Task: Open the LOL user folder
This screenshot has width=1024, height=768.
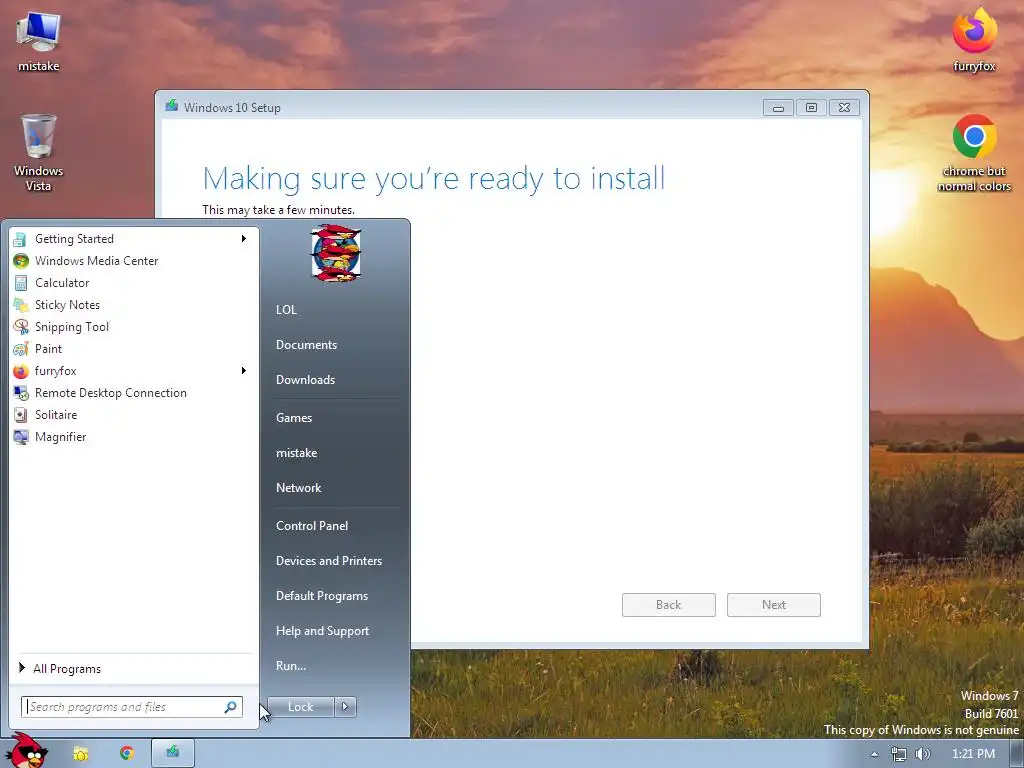Action: [x=287, y=310]
